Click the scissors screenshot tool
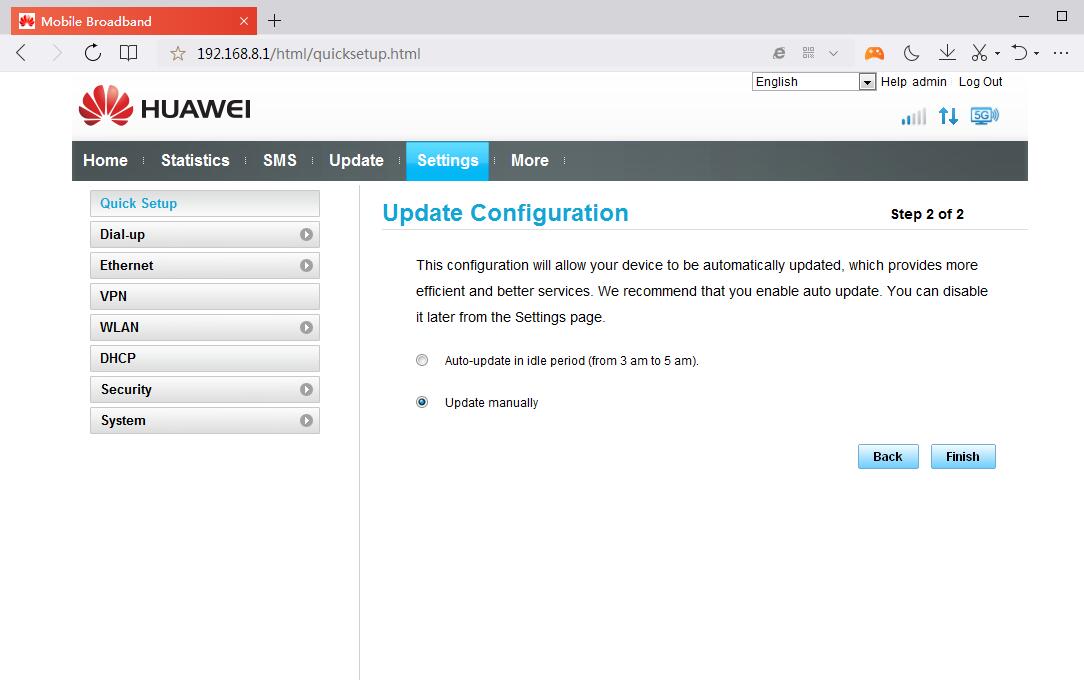Screen dimensions: 1084x684 point(979,53)
